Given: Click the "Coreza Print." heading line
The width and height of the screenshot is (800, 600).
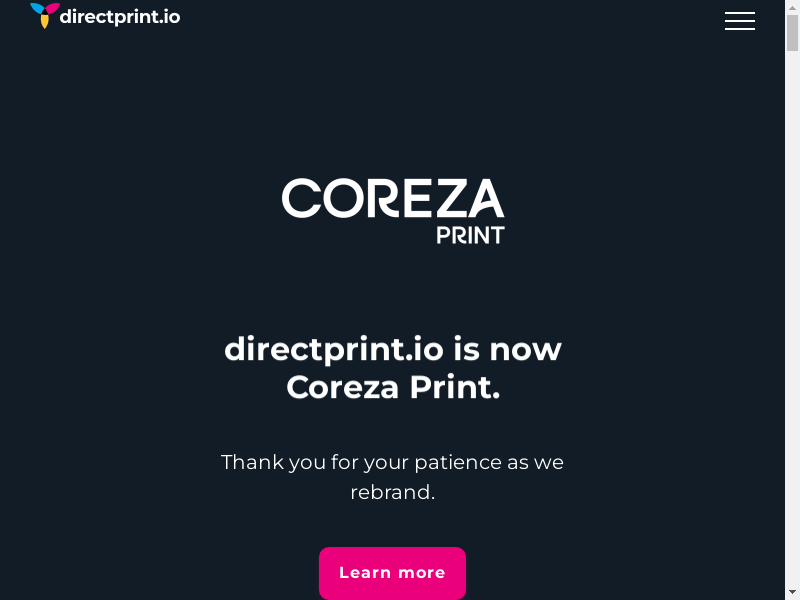Looking at the screenshot, I should click(392, 387).
